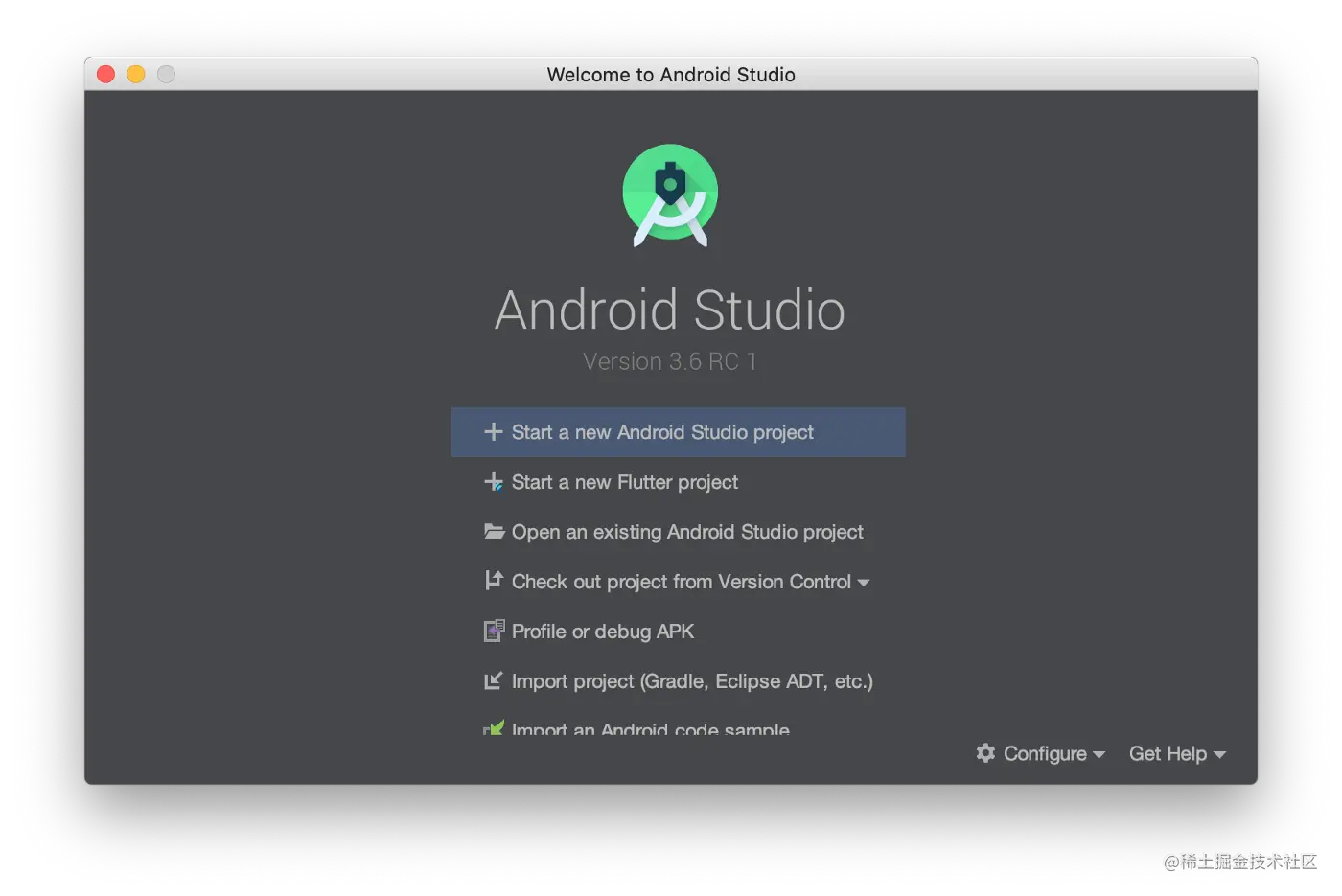Close the Welcome window with red button
Viewport: 1342px width, 896px height.
pyautogui.click(x=106, y=74)
